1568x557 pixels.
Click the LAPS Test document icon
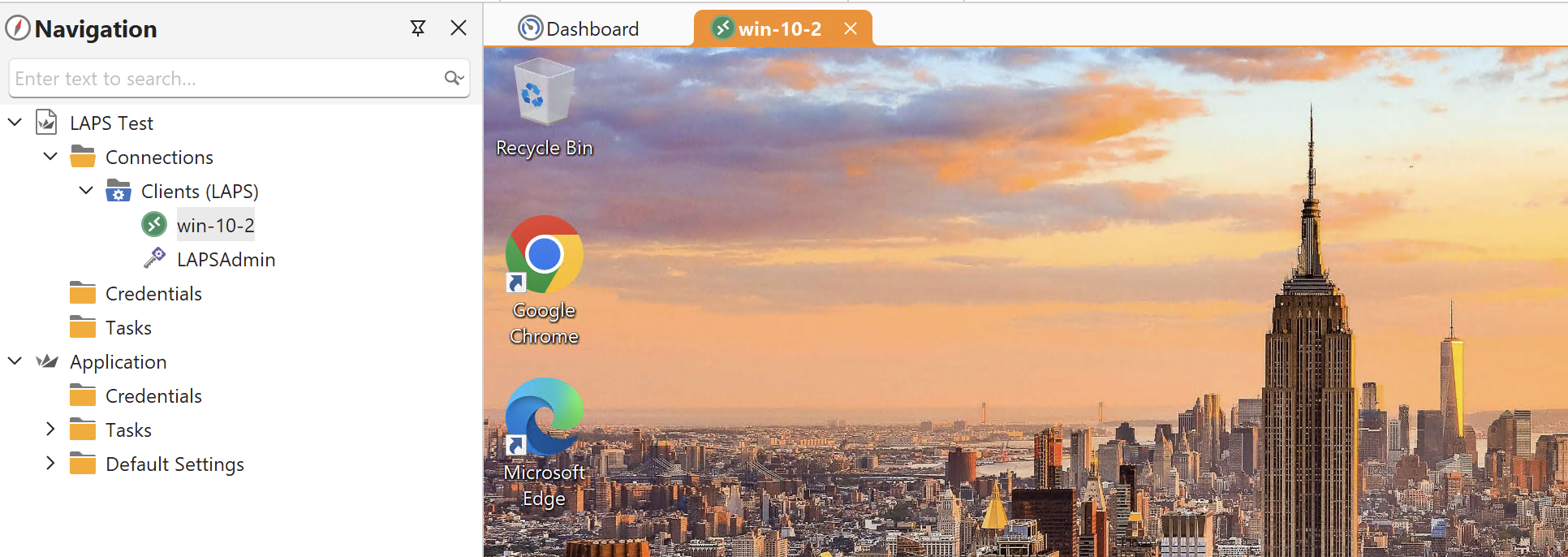[47, 123]
